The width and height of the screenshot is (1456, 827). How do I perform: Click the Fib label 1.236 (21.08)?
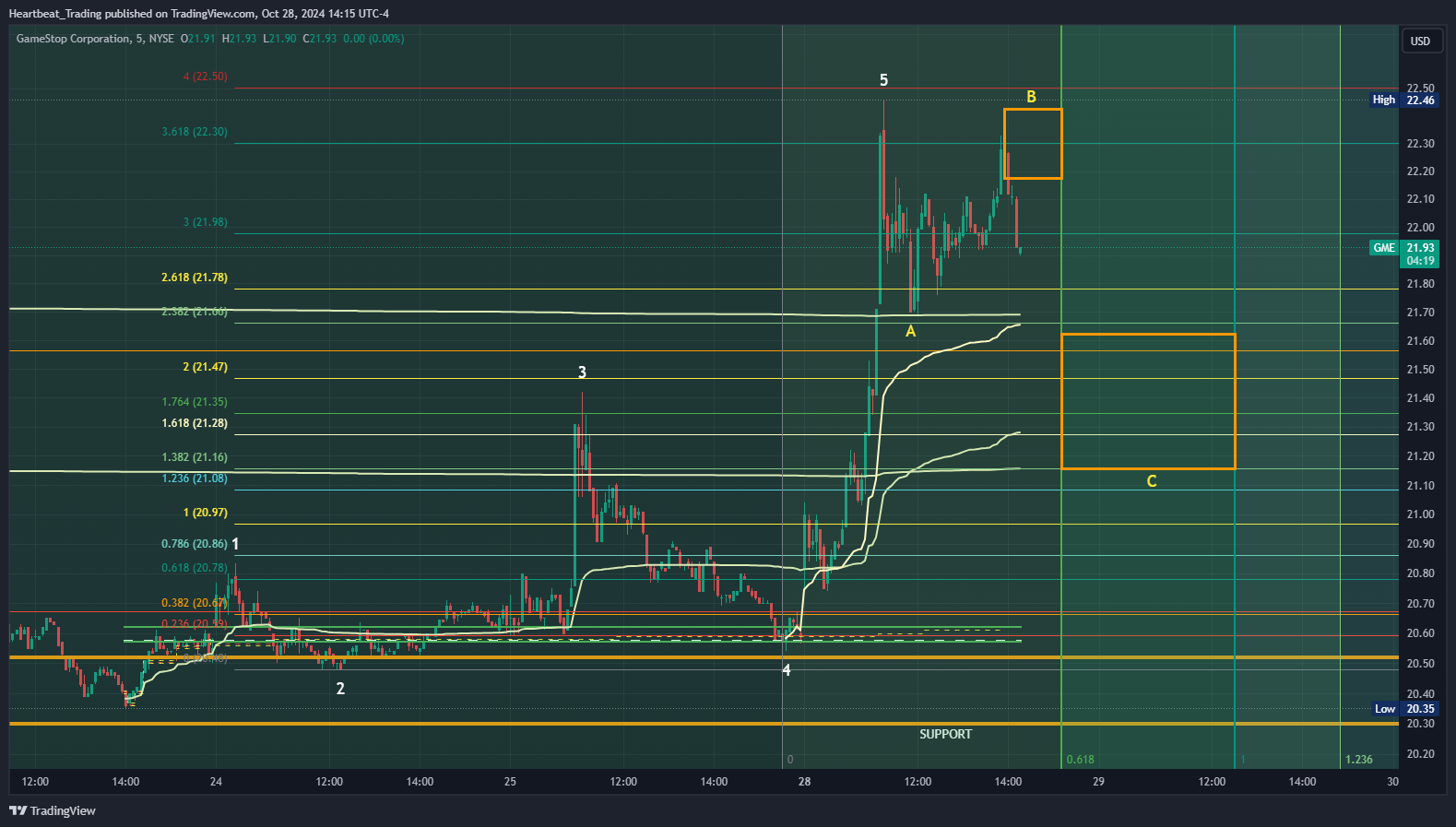coord(195,478)
